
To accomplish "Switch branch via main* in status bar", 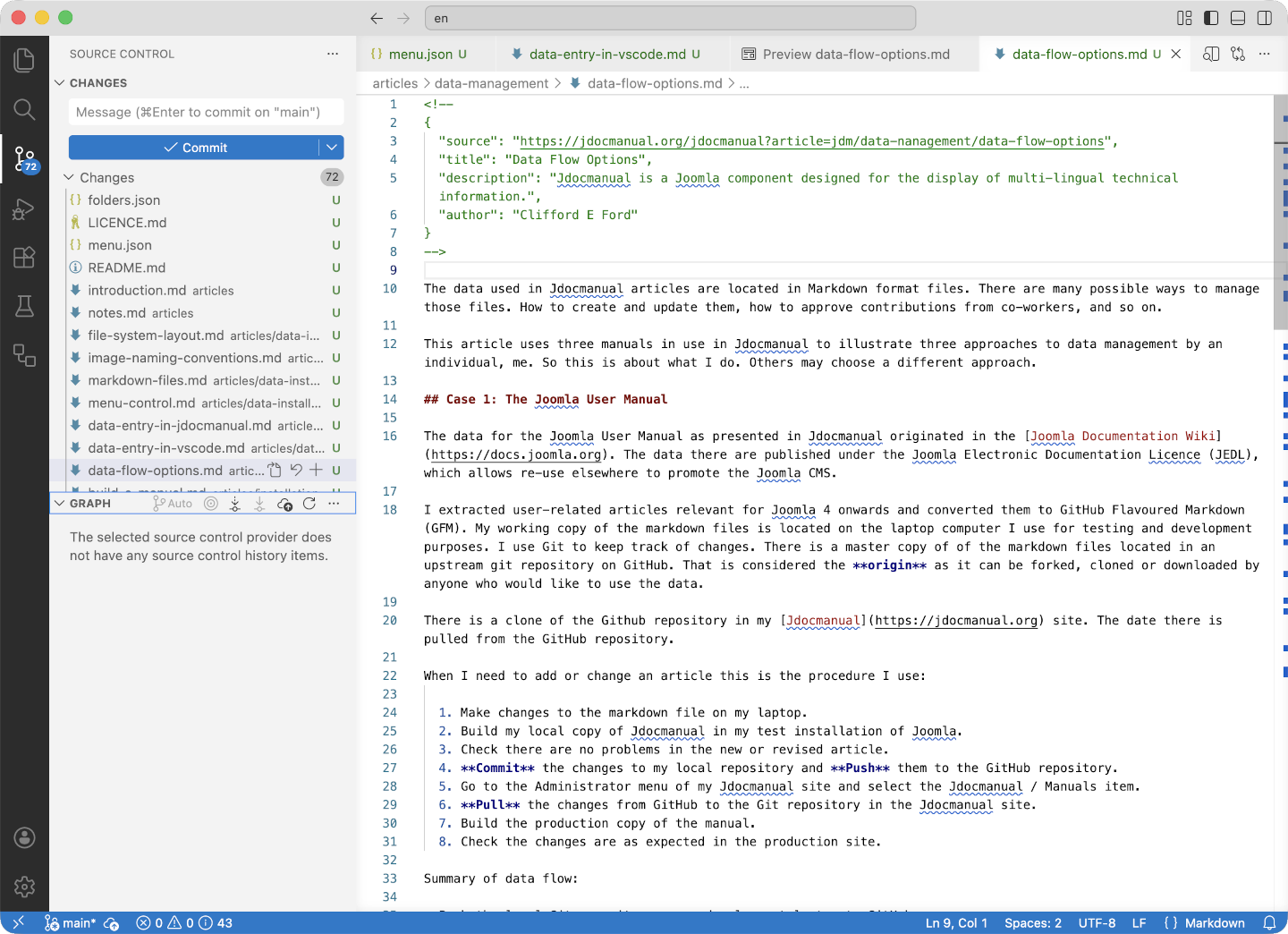I will pos(71,923).
